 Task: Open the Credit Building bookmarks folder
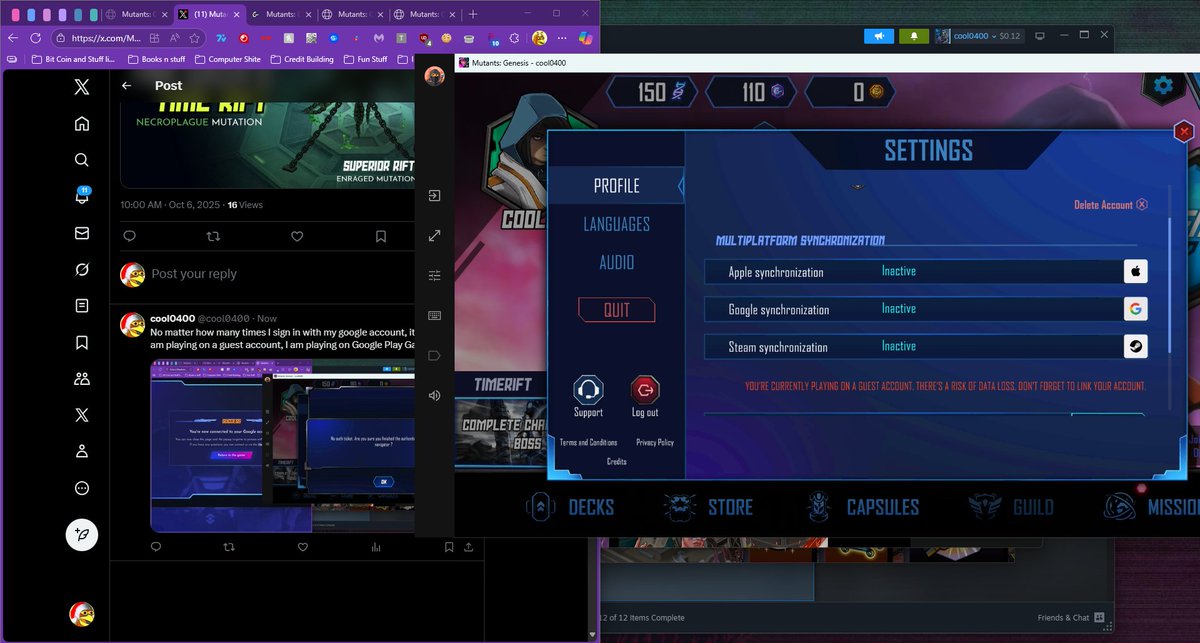click(302, 59)
